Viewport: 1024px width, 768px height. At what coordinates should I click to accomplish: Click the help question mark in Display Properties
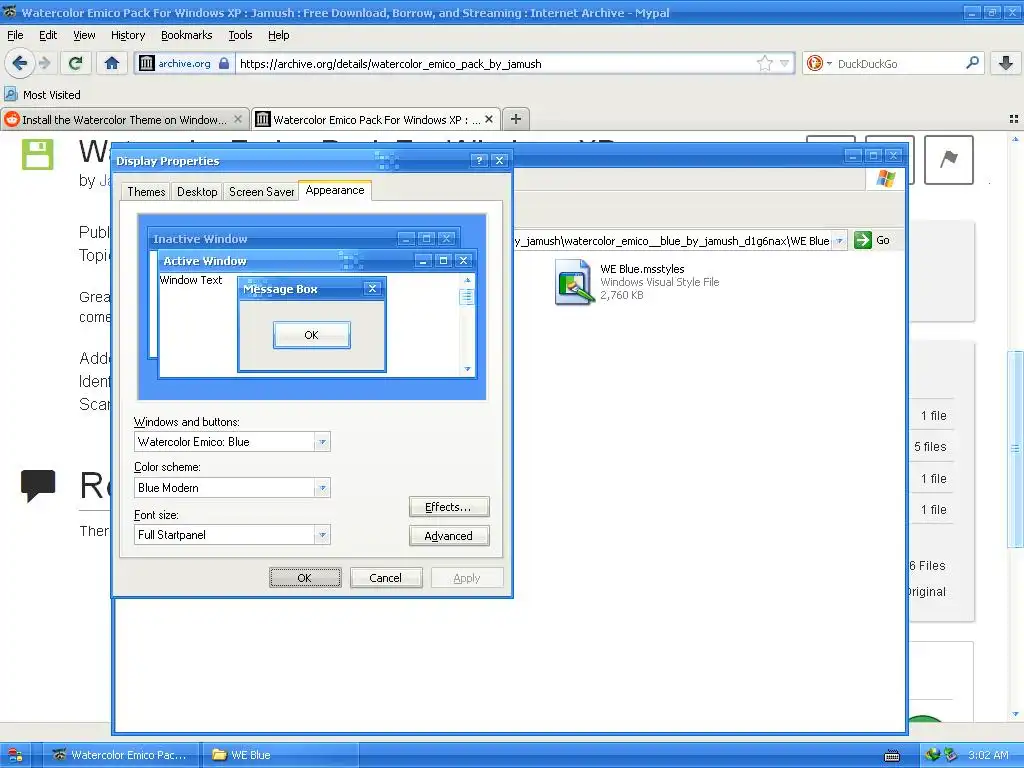click(479, 161)
